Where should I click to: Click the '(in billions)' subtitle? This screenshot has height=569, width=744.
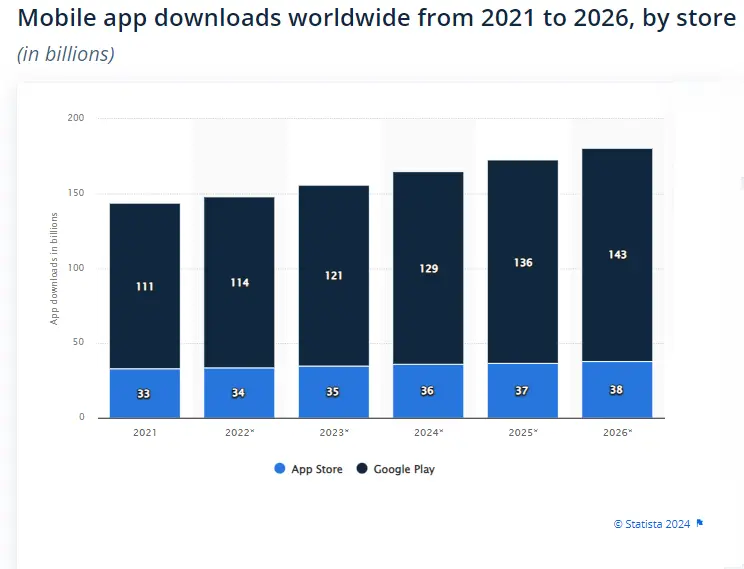point(66,54)
